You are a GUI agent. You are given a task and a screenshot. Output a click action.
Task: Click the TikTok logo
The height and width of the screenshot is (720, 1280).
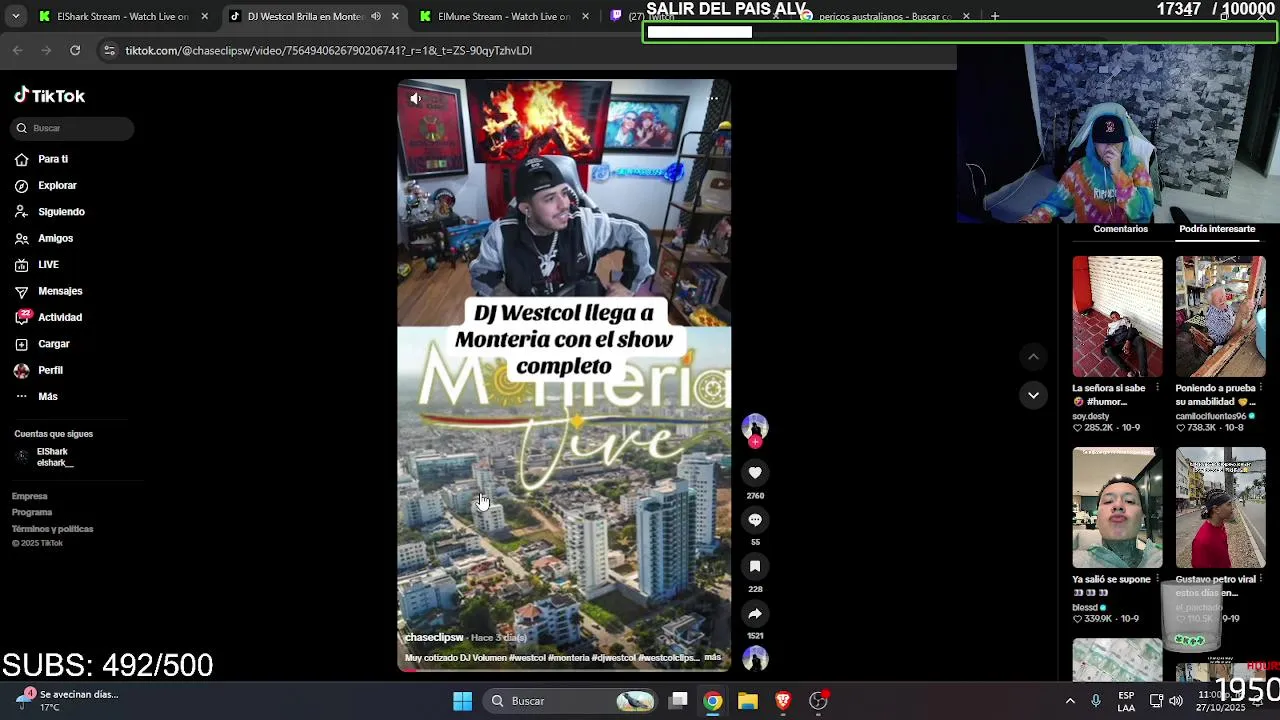[x=49, y=96]
